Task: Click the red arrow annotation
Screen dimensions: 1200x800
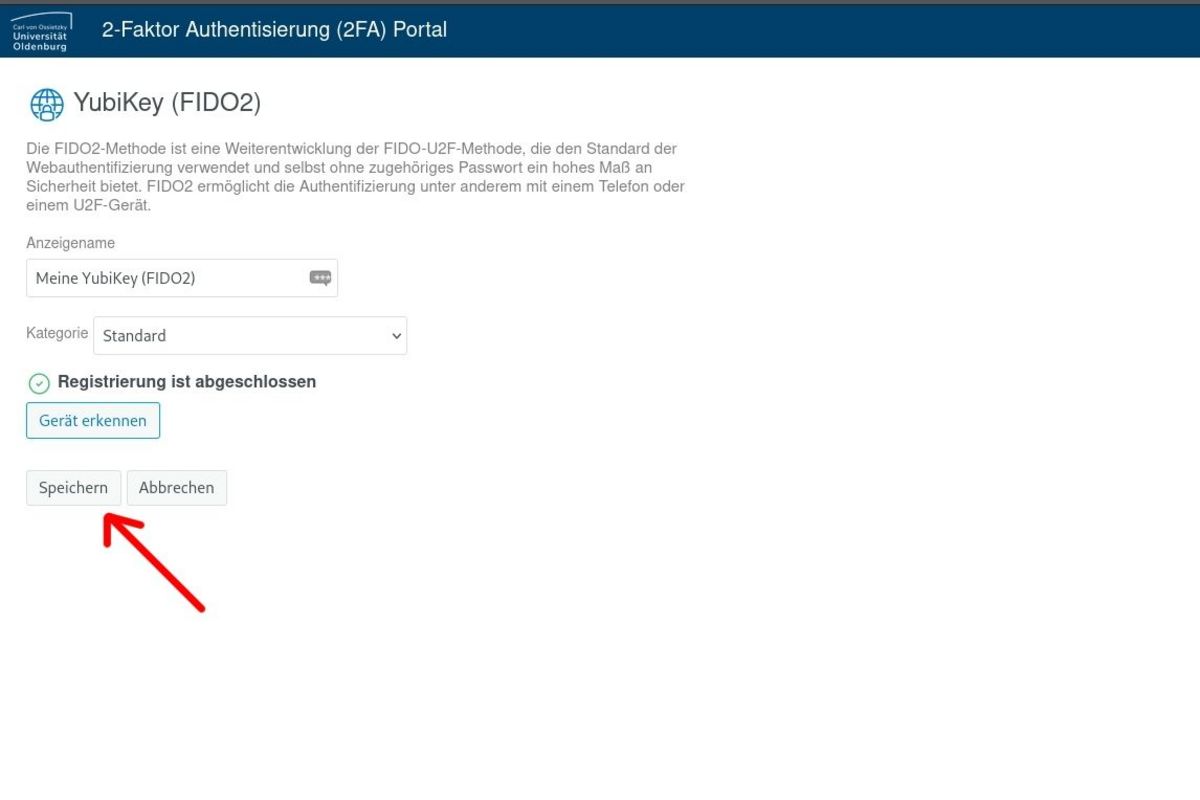Action: point(155,563)
